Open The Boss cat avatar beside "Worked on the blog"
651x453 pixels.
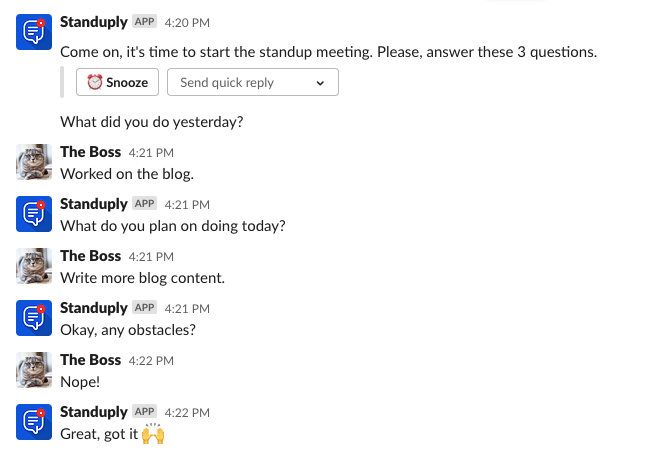(x=34, y=162)
